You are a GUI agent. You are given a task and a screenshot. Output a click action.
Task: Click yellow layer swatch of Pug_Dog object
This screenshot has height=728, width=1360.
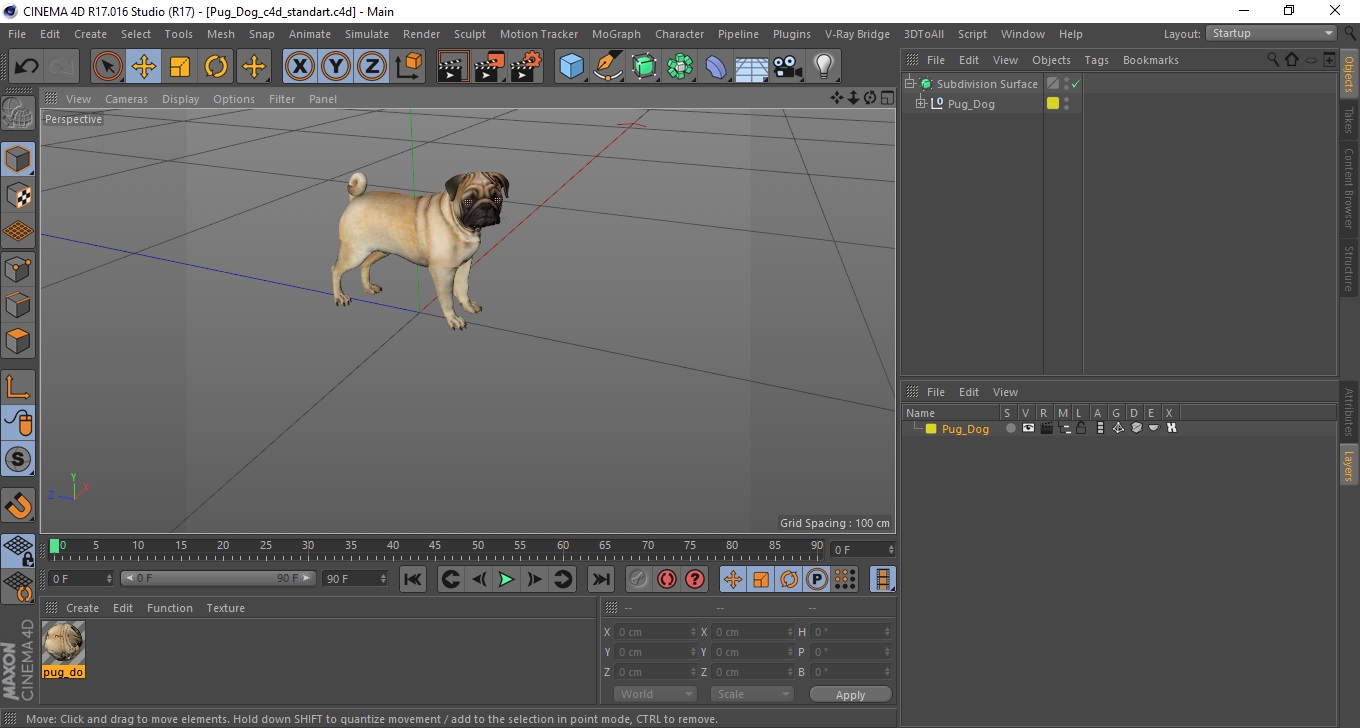(1053, 103)
